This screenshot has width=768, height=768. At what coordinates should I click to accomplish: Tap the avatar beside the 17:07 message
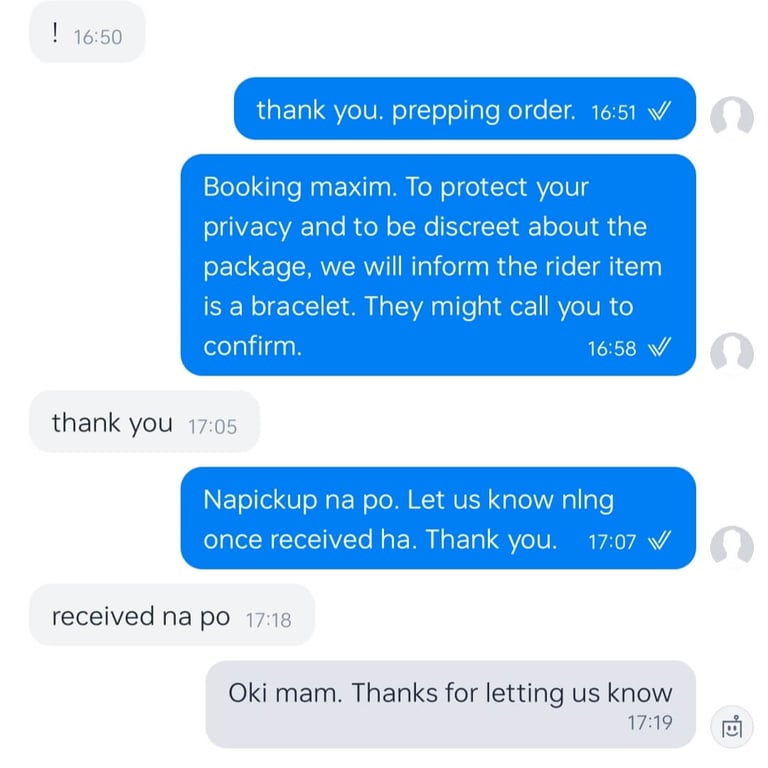(x=732, y=547)
